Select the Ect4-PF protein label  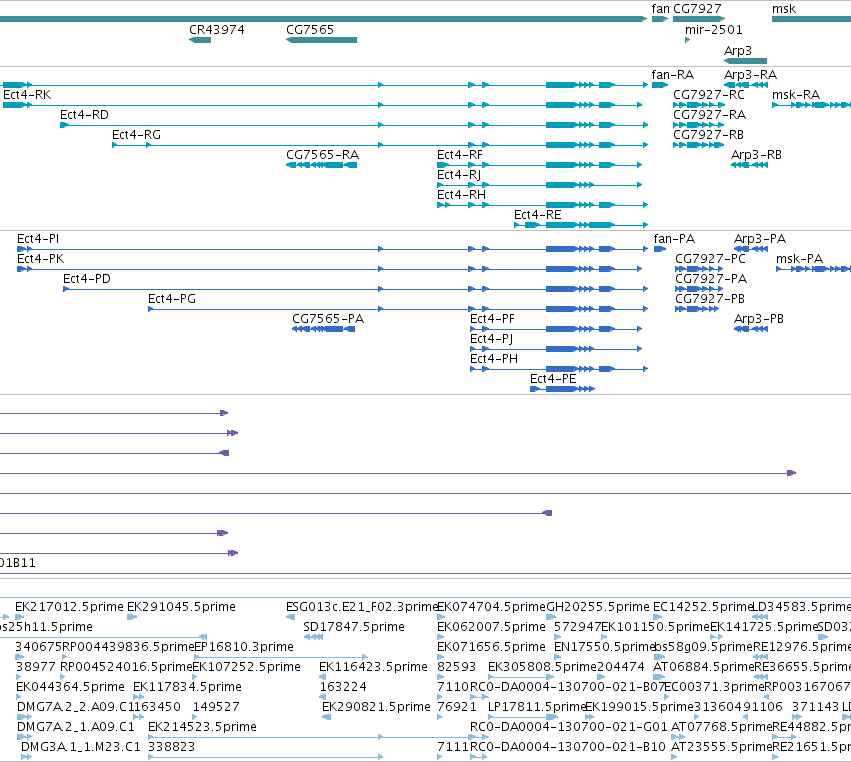click(x=492, y=319)
